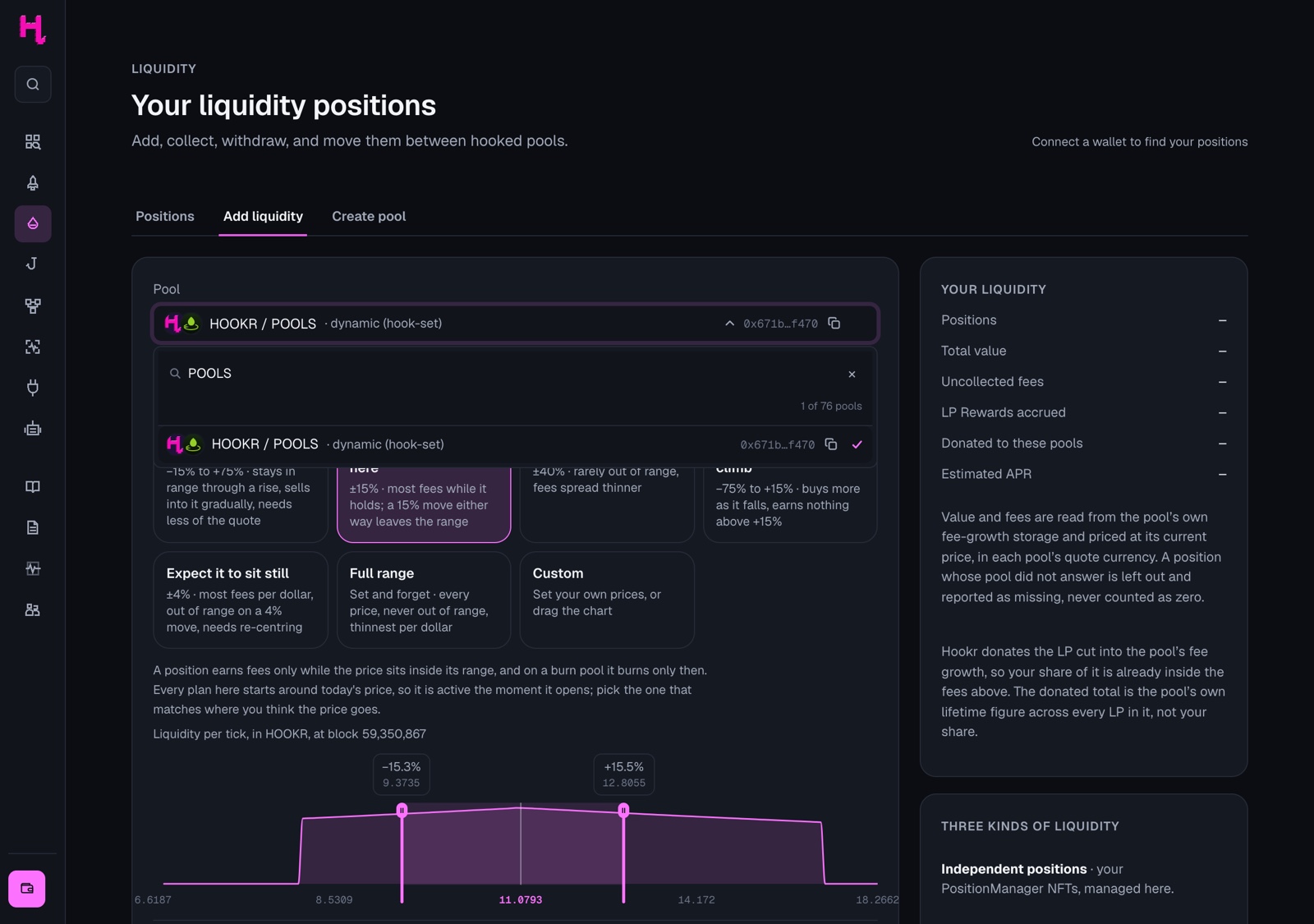
Task: Click the pink Hookr logo in sidebar
Action: click(x=32, y=29)
